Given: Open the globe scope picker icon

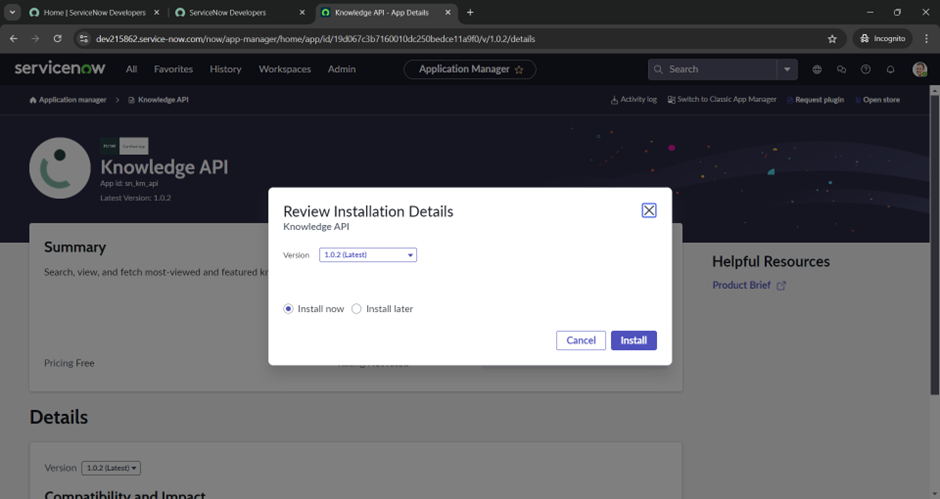Looking at the screenshot, I should coord(817,70).
